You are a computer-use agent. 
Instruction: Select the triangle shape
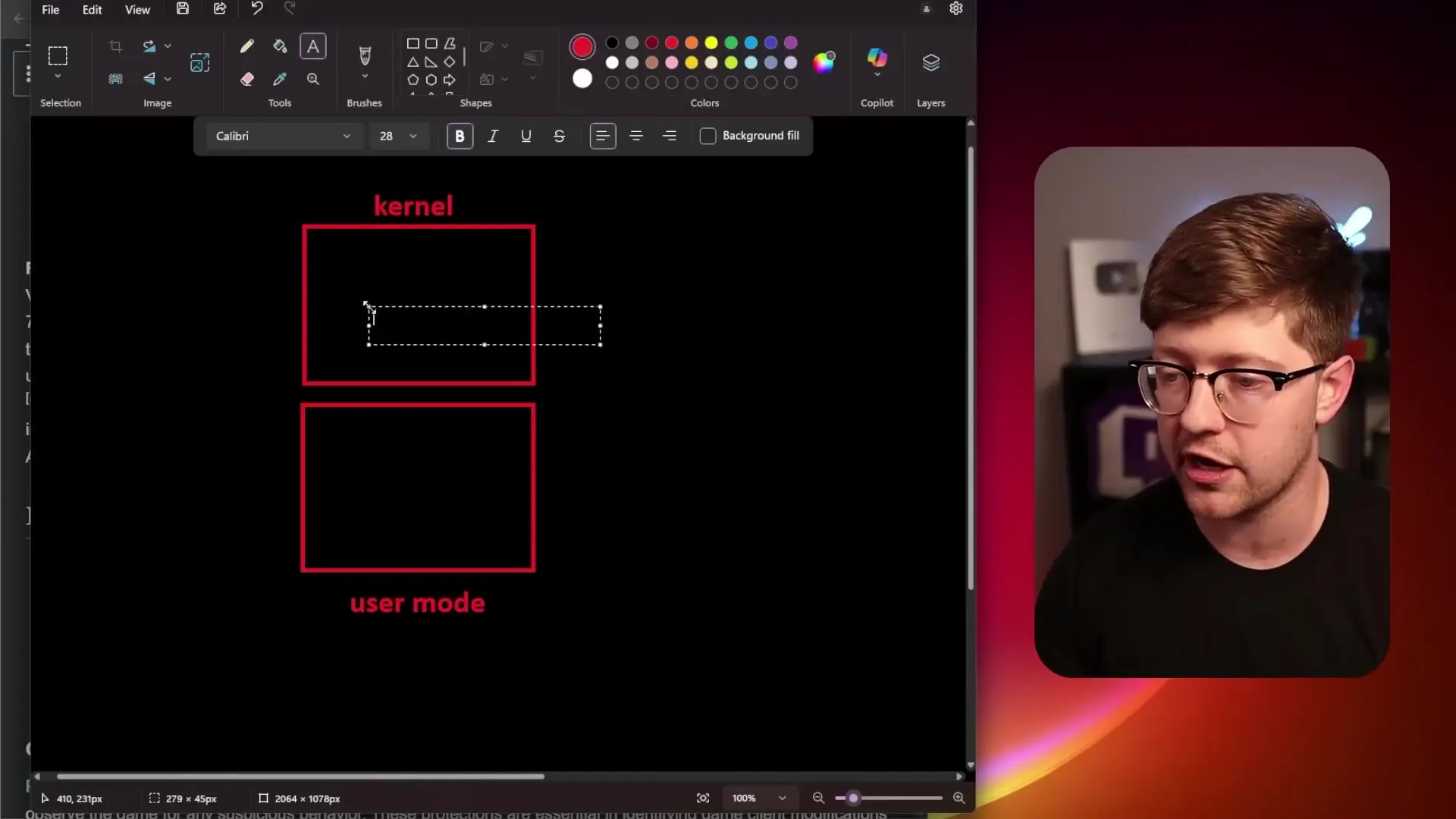[413, 62]
